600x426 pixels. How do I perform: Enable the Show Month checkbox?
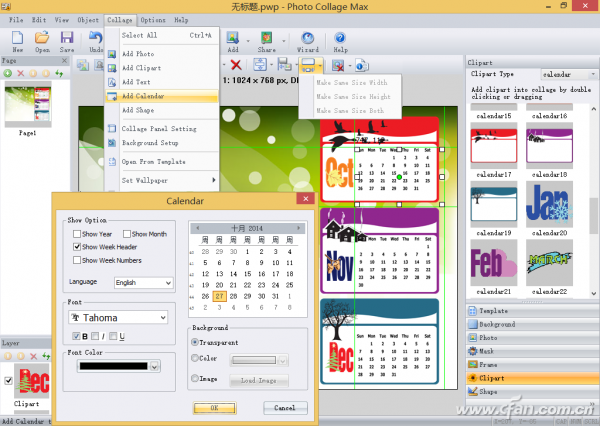[127, 234]
